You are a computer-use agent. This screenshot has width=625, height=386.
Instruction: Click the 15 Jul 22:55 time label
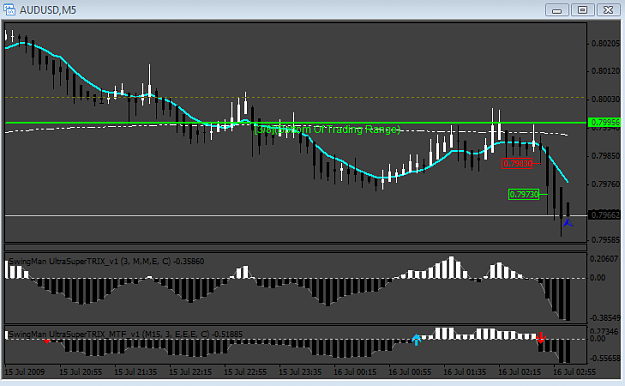pyautogui.click(x=246, y=372)
